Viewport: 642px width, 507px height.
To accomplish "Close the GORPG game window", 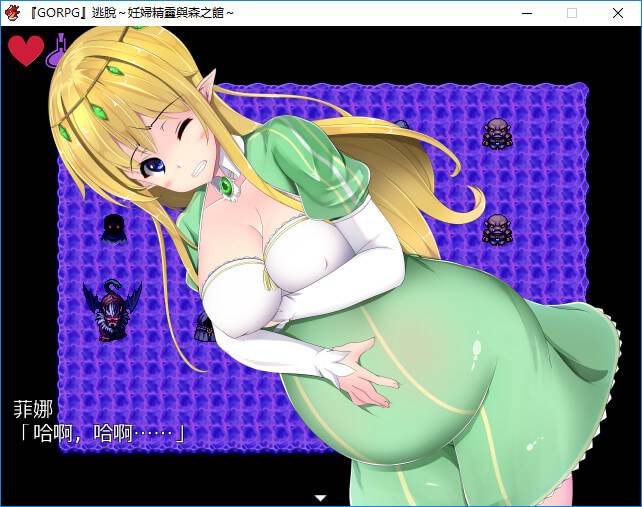I will 618,12.
